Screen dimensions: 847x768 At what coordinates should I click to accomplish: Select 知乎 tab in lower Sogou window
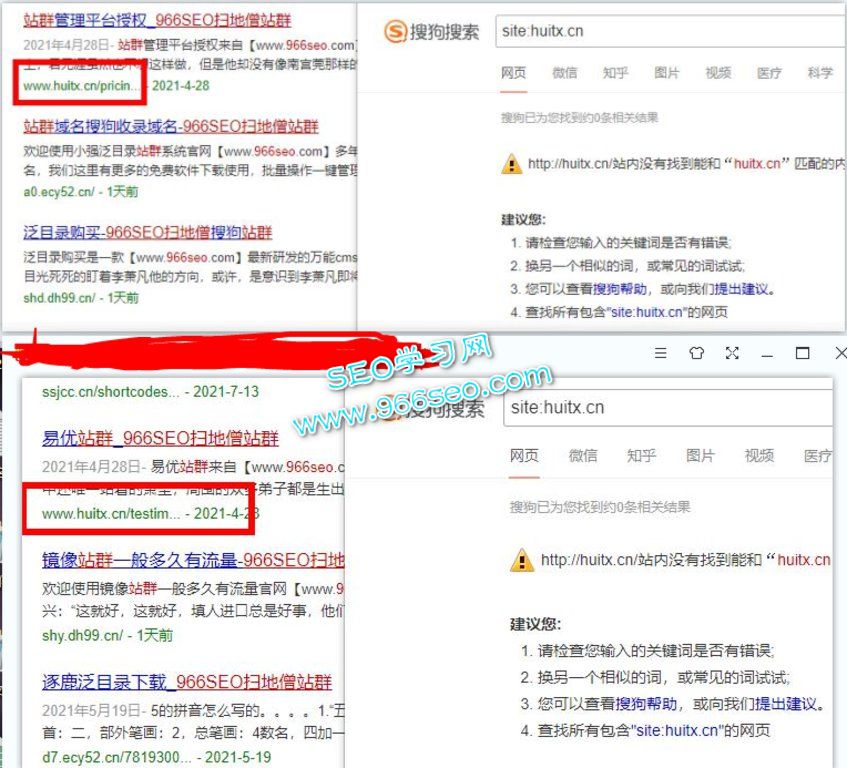pyautogui.click(x=641, y=455)
